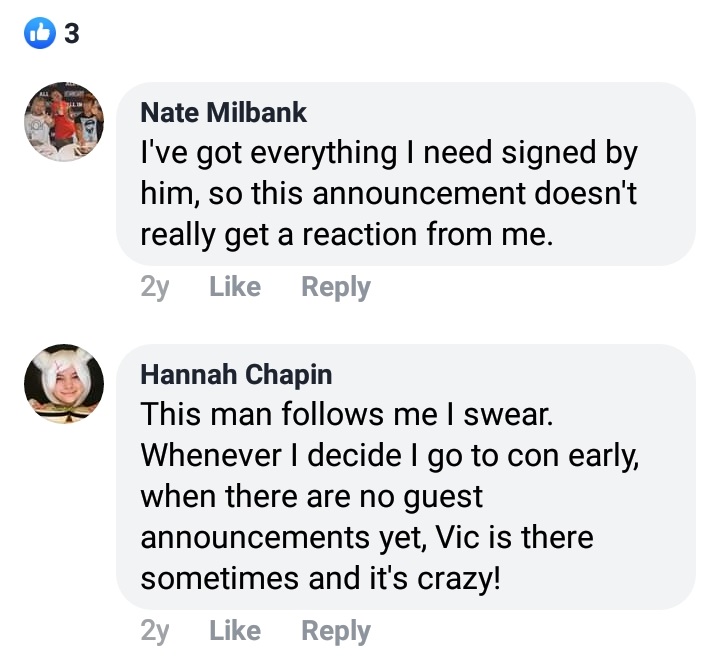The image size is (720, 667).
Task: Like Hannah Chapin's comment
Action: [x=235, y=630]
